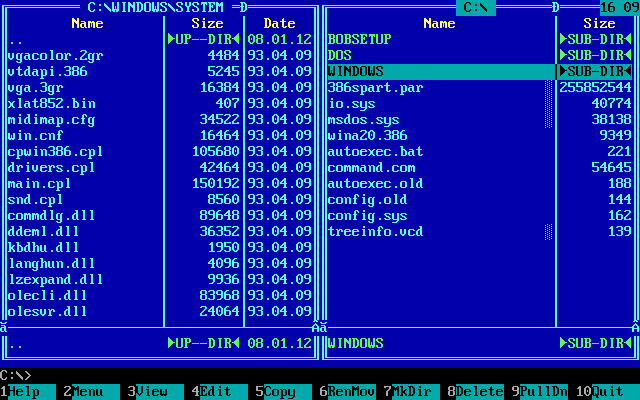Viewport: 640px width, 400px height.
Task: Select file snd.cpl
Action: click(x=160, y=200)
